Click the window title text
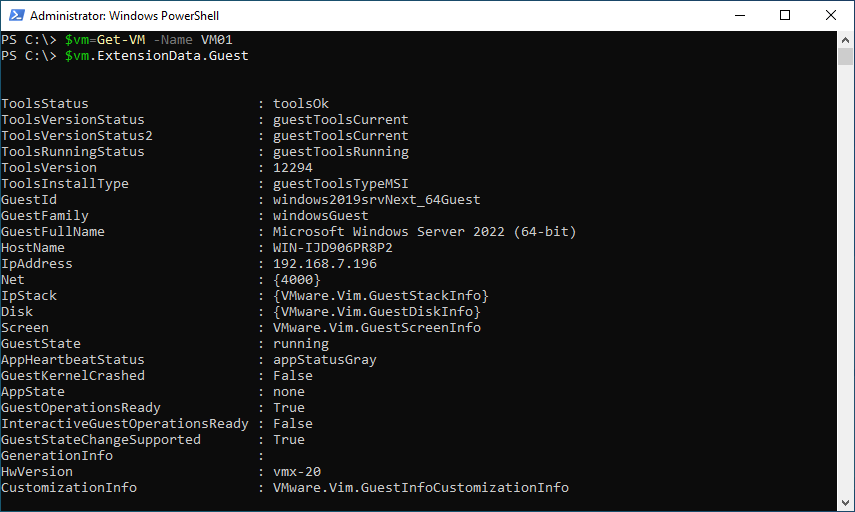 [124, 16]
